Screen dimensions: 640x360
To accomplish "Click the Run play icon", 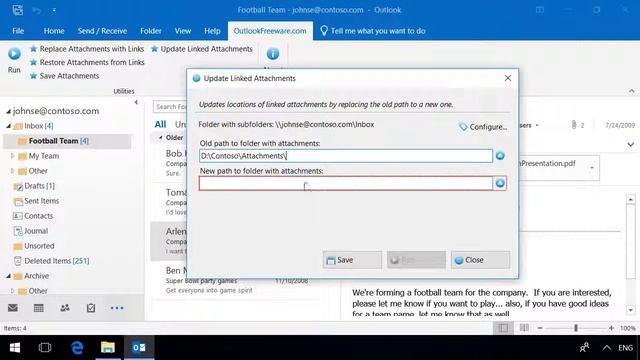I will pos(14,54).
